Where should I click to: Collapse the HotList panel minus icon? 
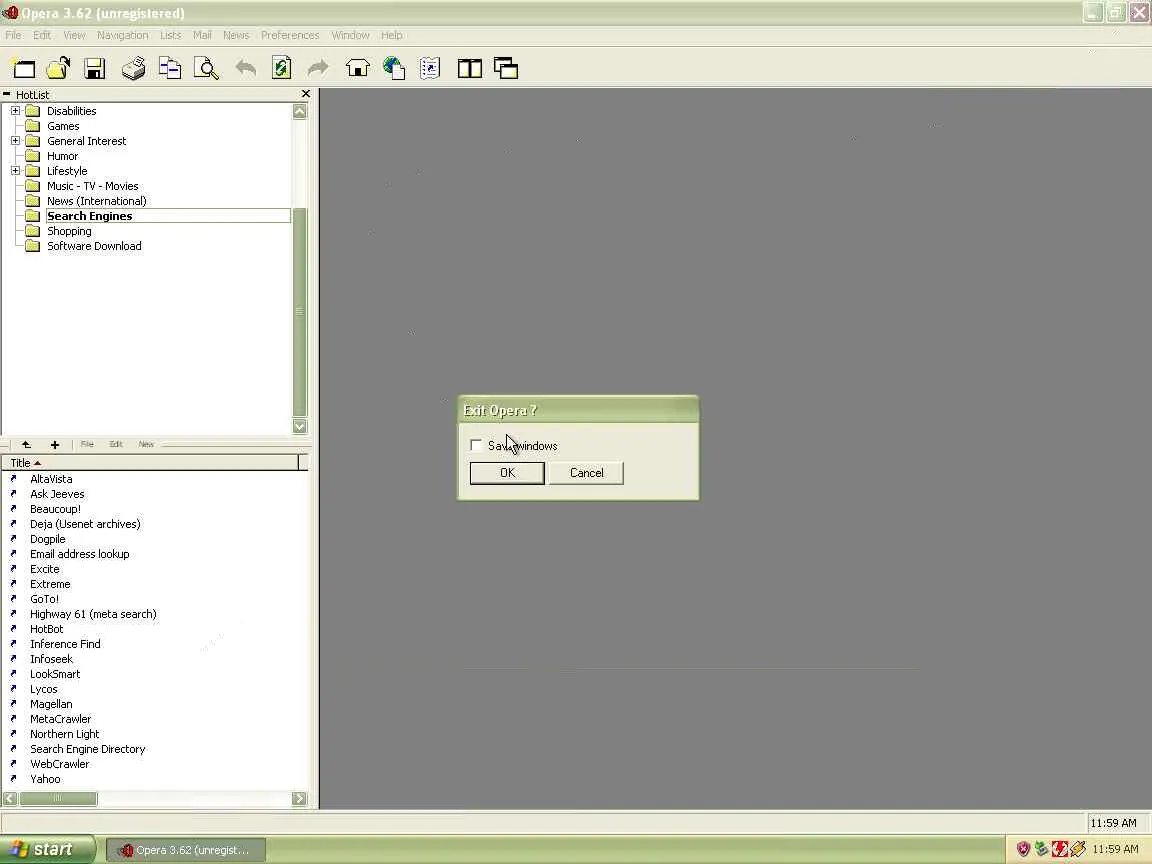coord(7,94)
